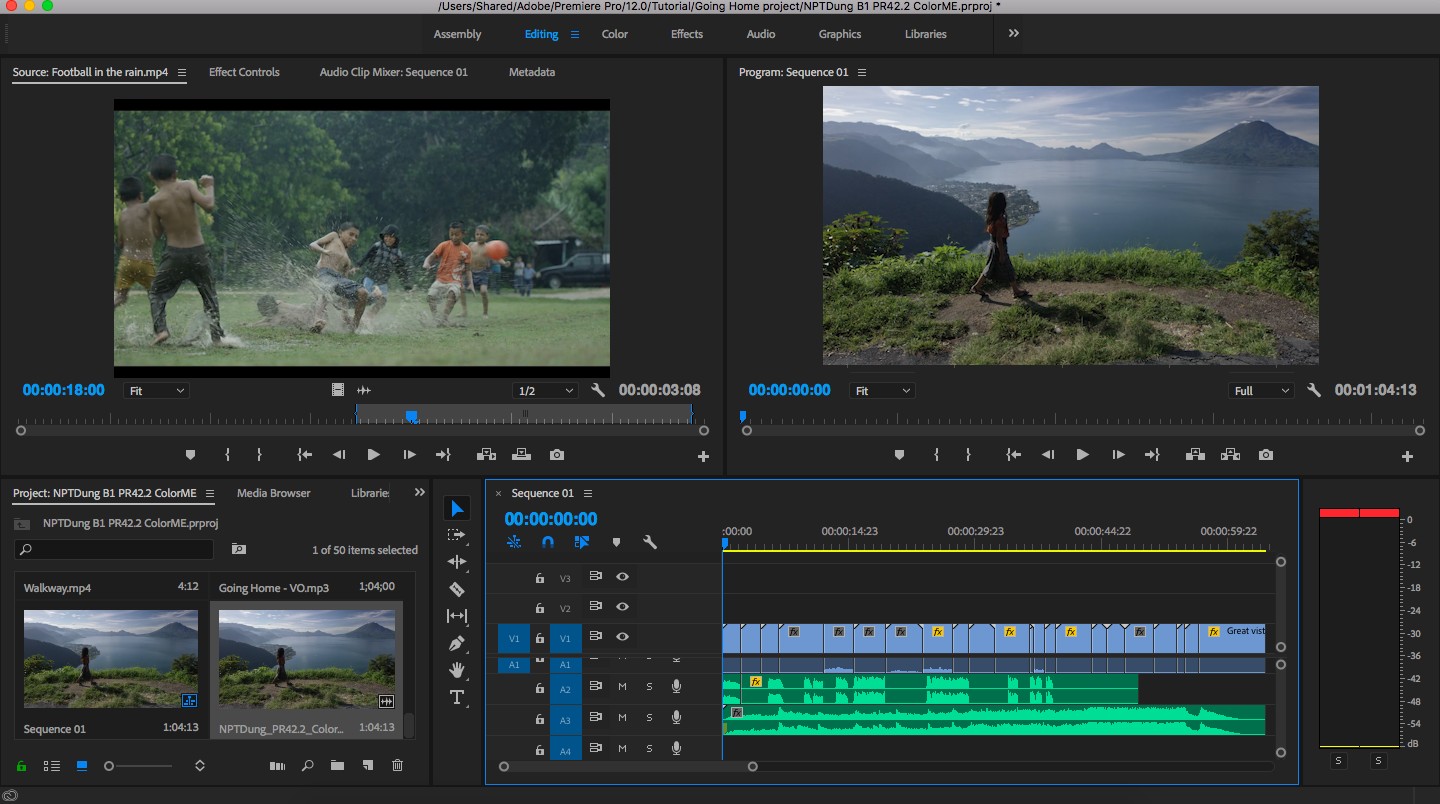Image resolution: width=1440 pixels, height=804 pixels.
Task: Click Program monitor button editor plus
Action: point(1407,456)
